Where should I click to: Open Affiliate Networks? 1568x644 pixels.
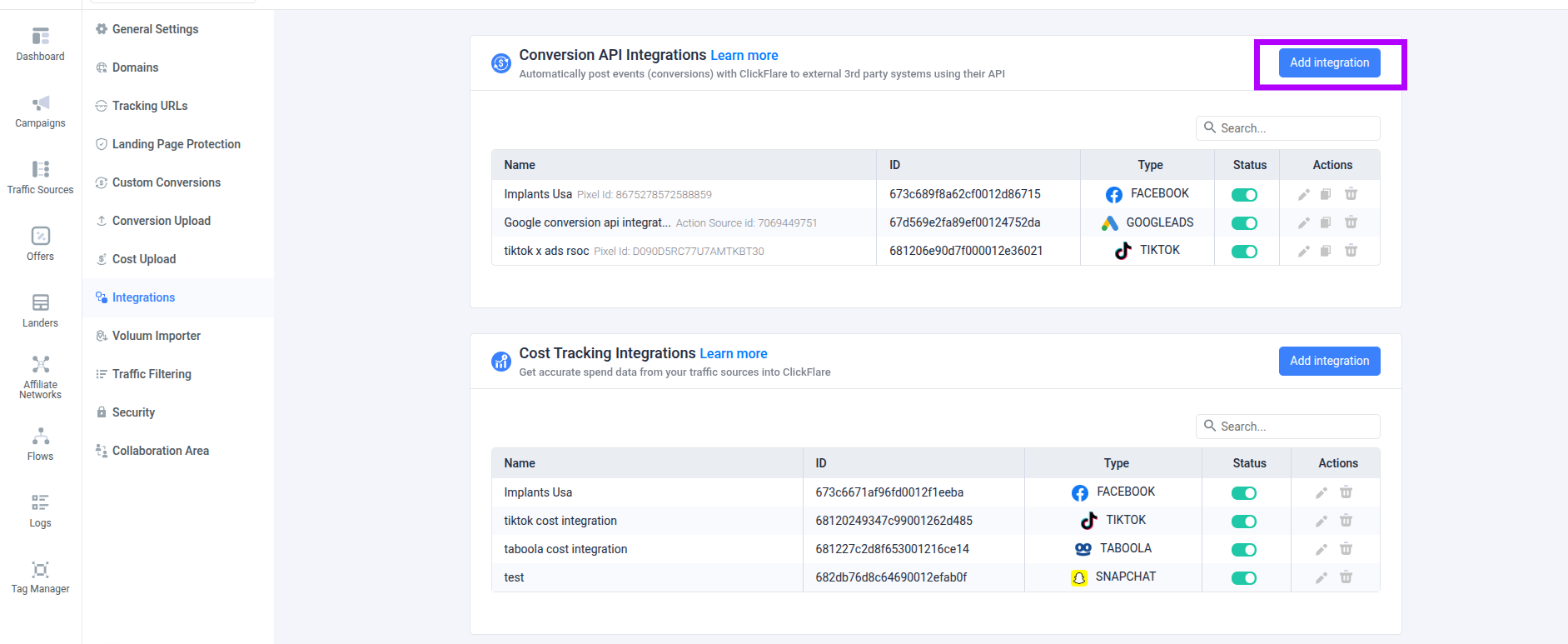pos(40,378)
